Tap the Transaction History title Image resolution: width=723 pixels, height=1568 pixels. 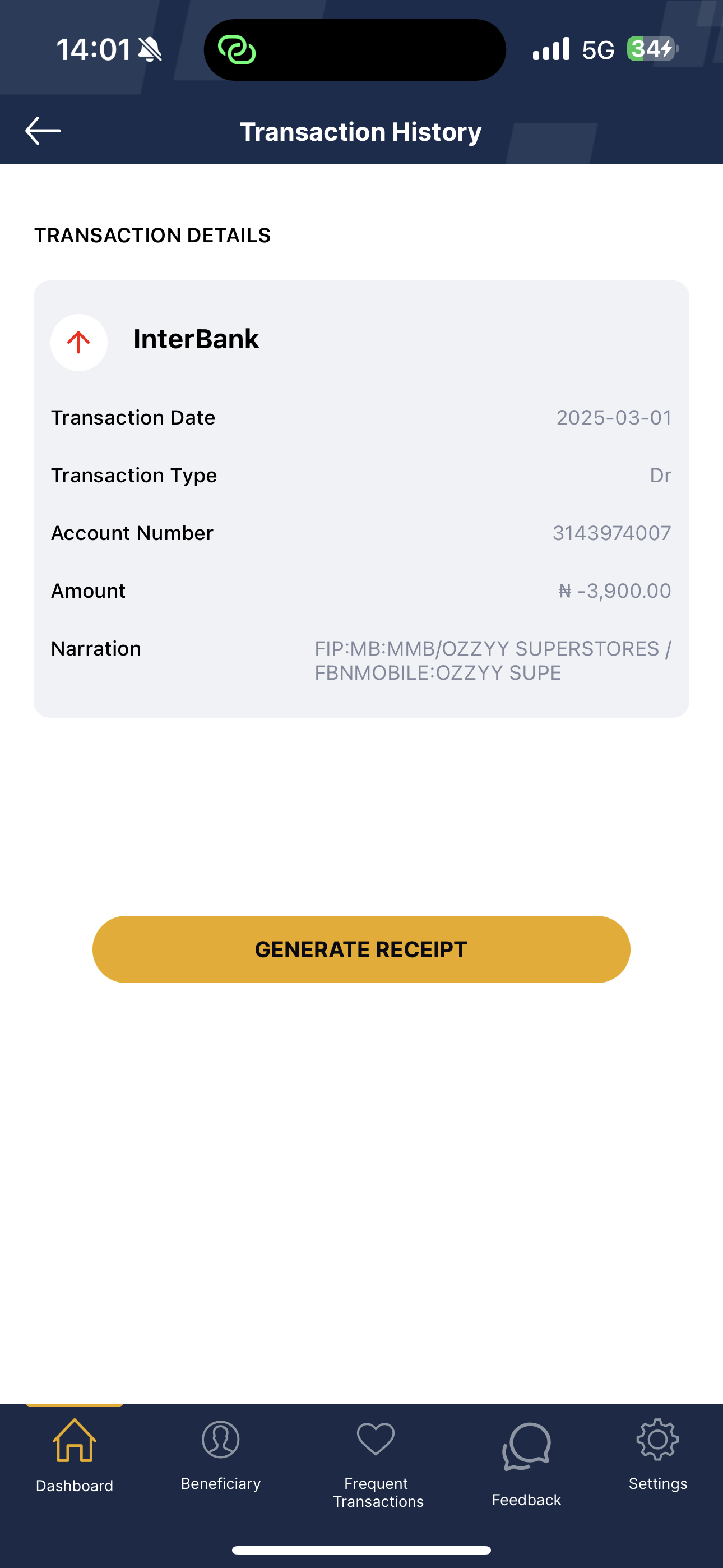[x=361, y=132]
